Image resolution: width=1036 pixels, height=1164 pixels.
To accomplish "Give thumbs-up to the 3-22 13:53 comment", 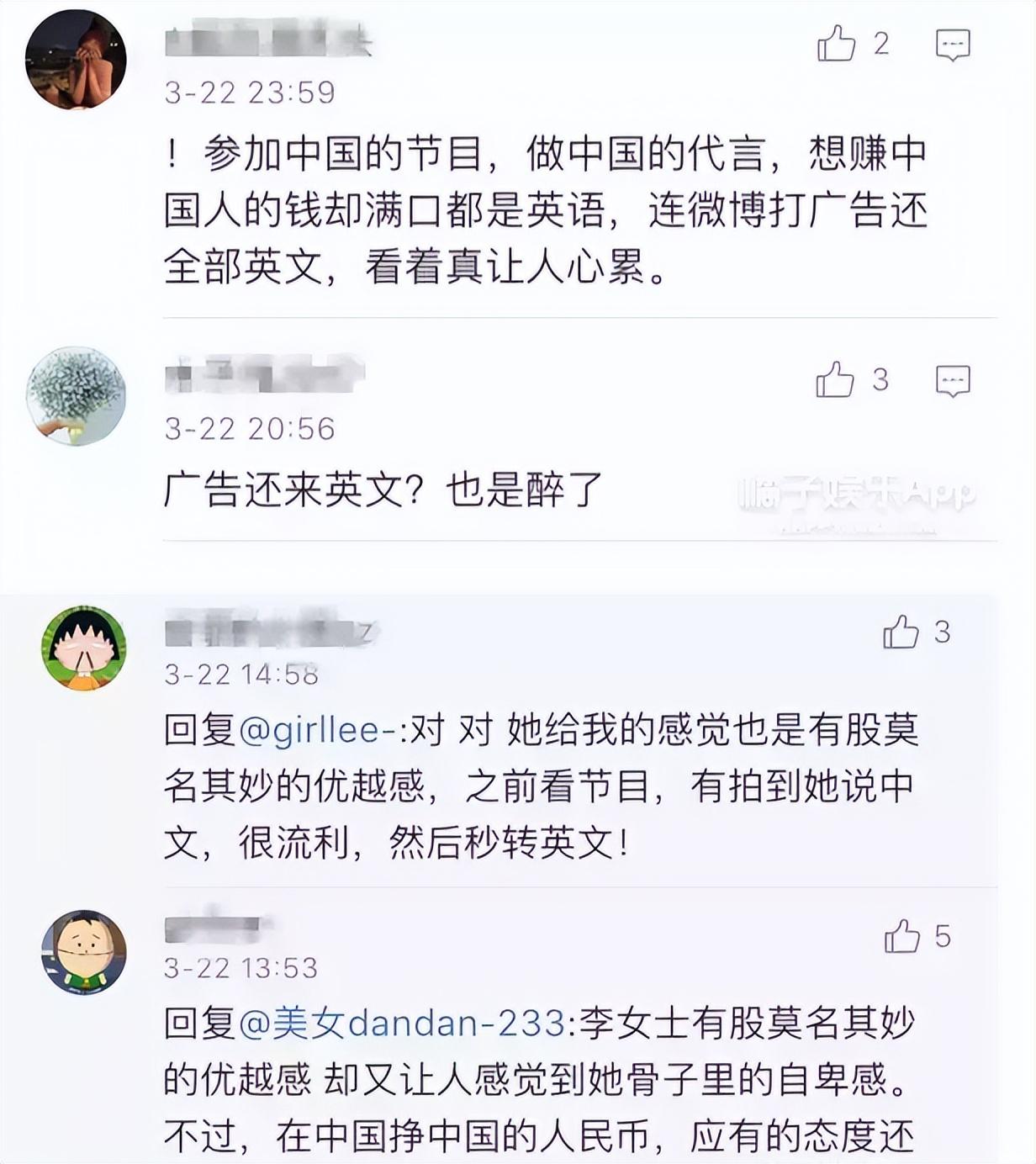I will coord(902,937).
